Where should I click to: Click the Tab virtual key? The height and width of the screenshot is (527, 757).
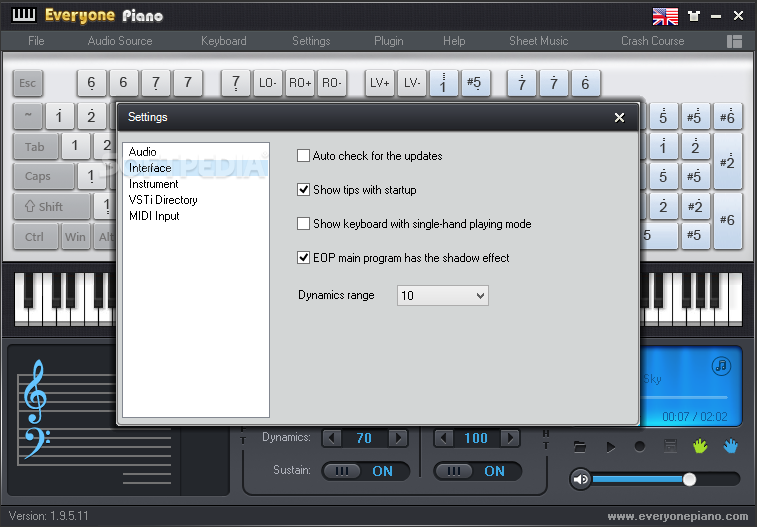(35, 146)
